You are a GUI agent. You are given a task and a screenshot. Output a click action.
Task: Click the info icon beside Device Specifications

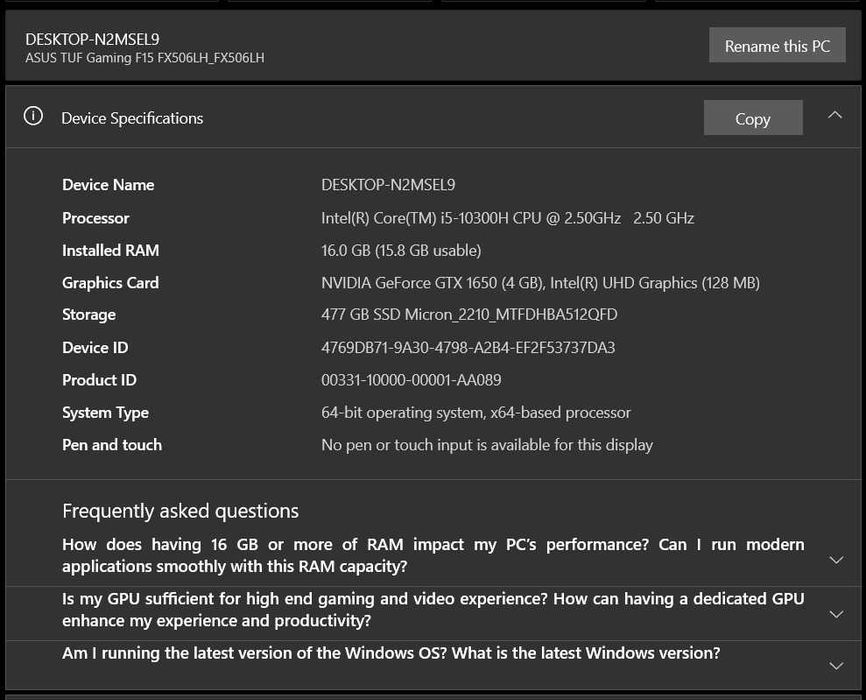(33, 116)
